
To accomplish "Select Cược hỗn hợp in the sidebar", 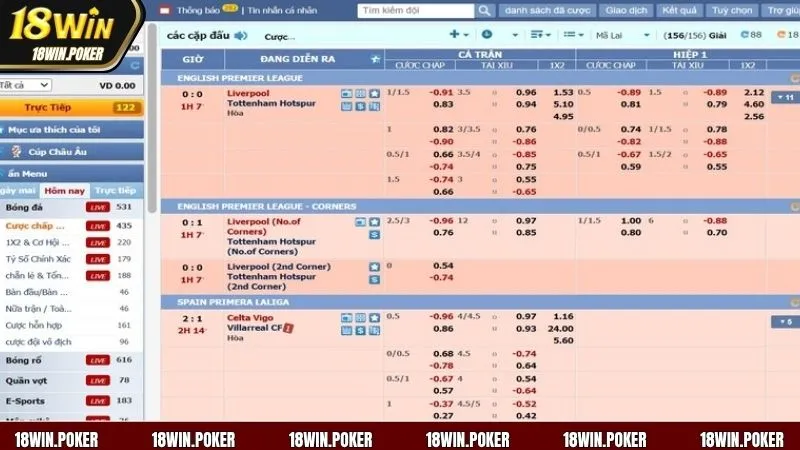I will pyautogui.click(x=34, y=325).
